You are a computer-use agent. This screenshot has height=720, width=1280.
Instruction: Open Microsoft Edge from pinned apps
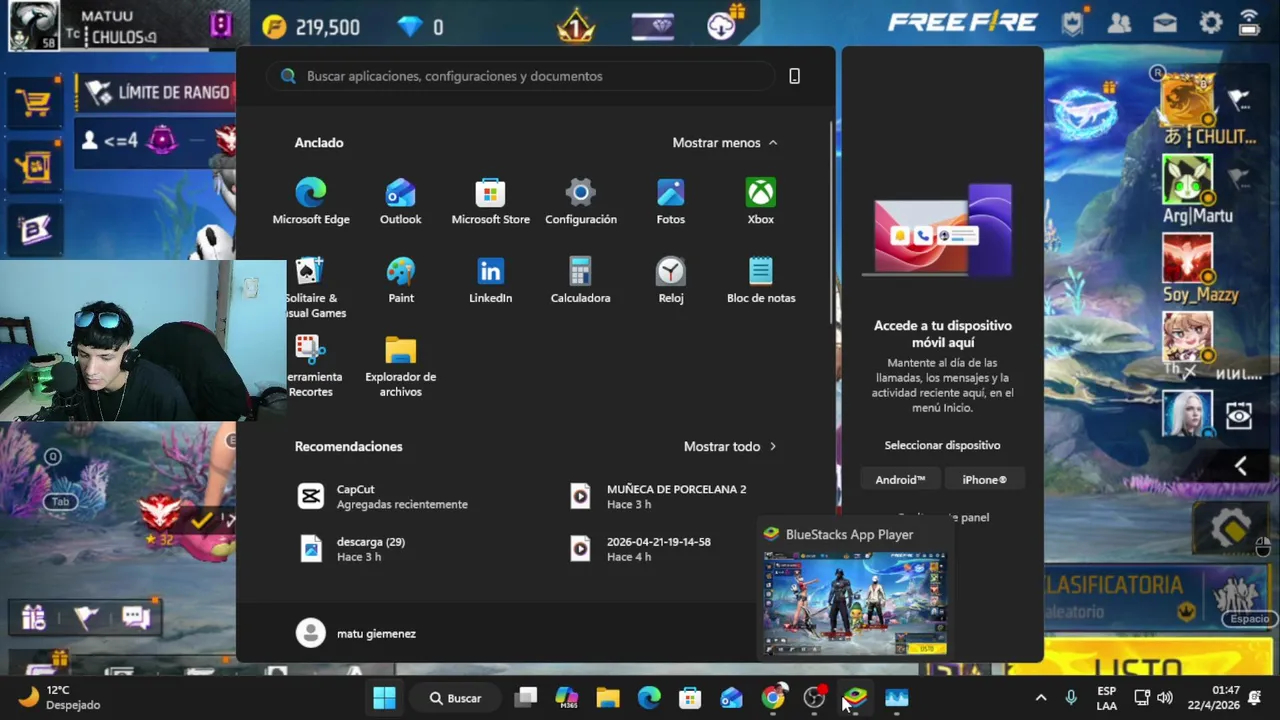310,201
